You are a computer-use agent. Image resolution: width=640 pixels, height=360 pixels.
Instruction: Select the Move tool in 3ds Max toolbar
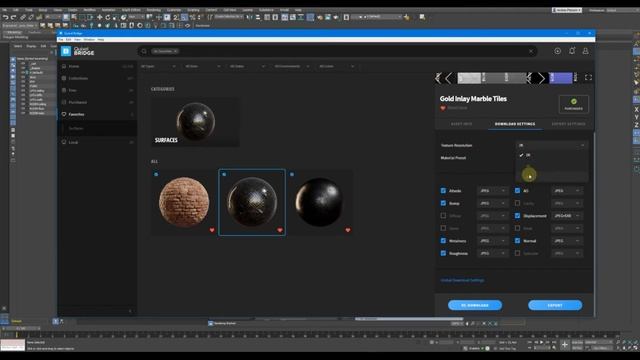(99, 17)
